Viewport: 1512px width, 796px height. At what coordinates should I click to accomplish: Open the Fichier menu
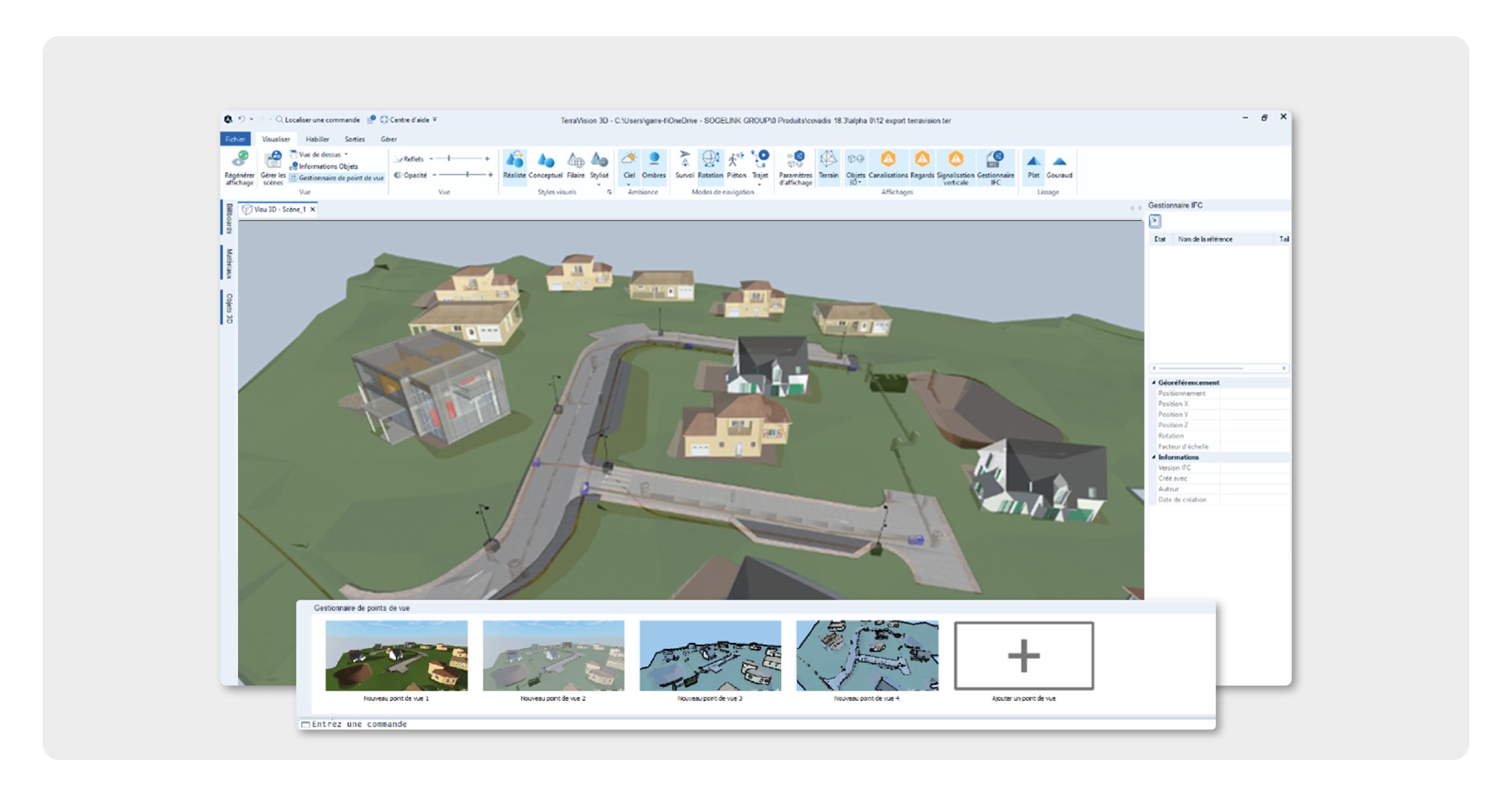235,139
